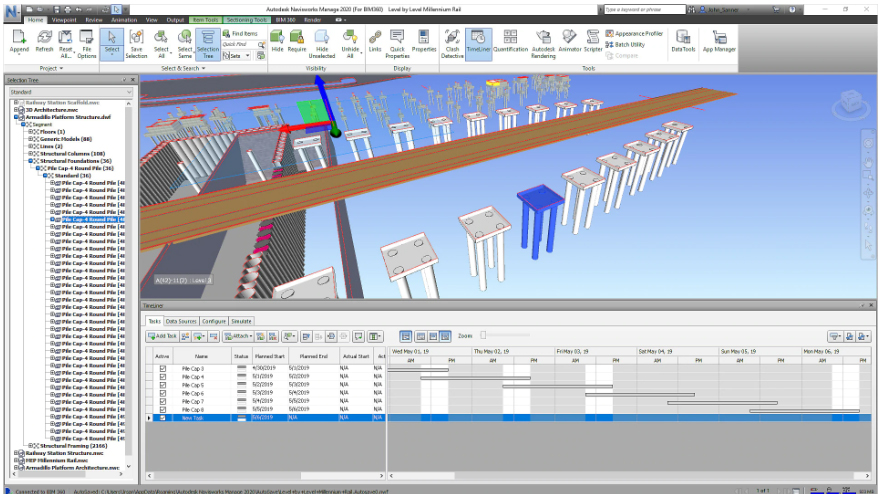The height and width of the screenshot is (494, 878).
Task: Open the Scripter tool
Action: (592, 43)
